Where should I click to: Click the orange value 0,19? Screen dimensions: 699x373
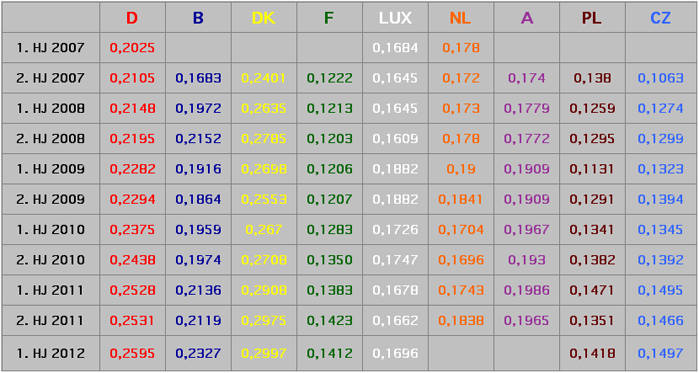pyautogui.click(x=461, y=169)
